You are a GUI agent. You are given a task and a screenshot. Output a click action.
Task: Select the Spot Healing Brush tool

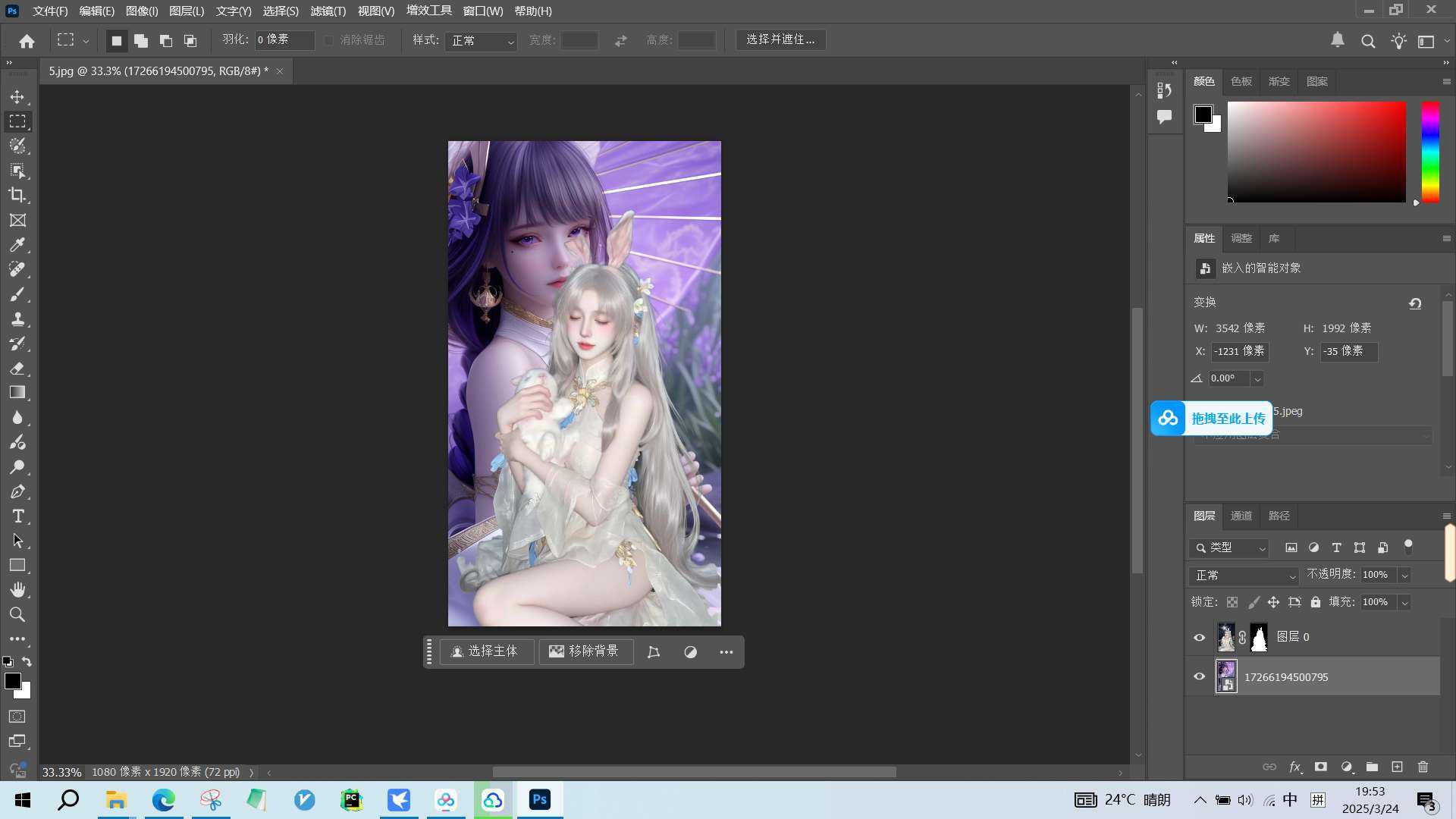17,269
